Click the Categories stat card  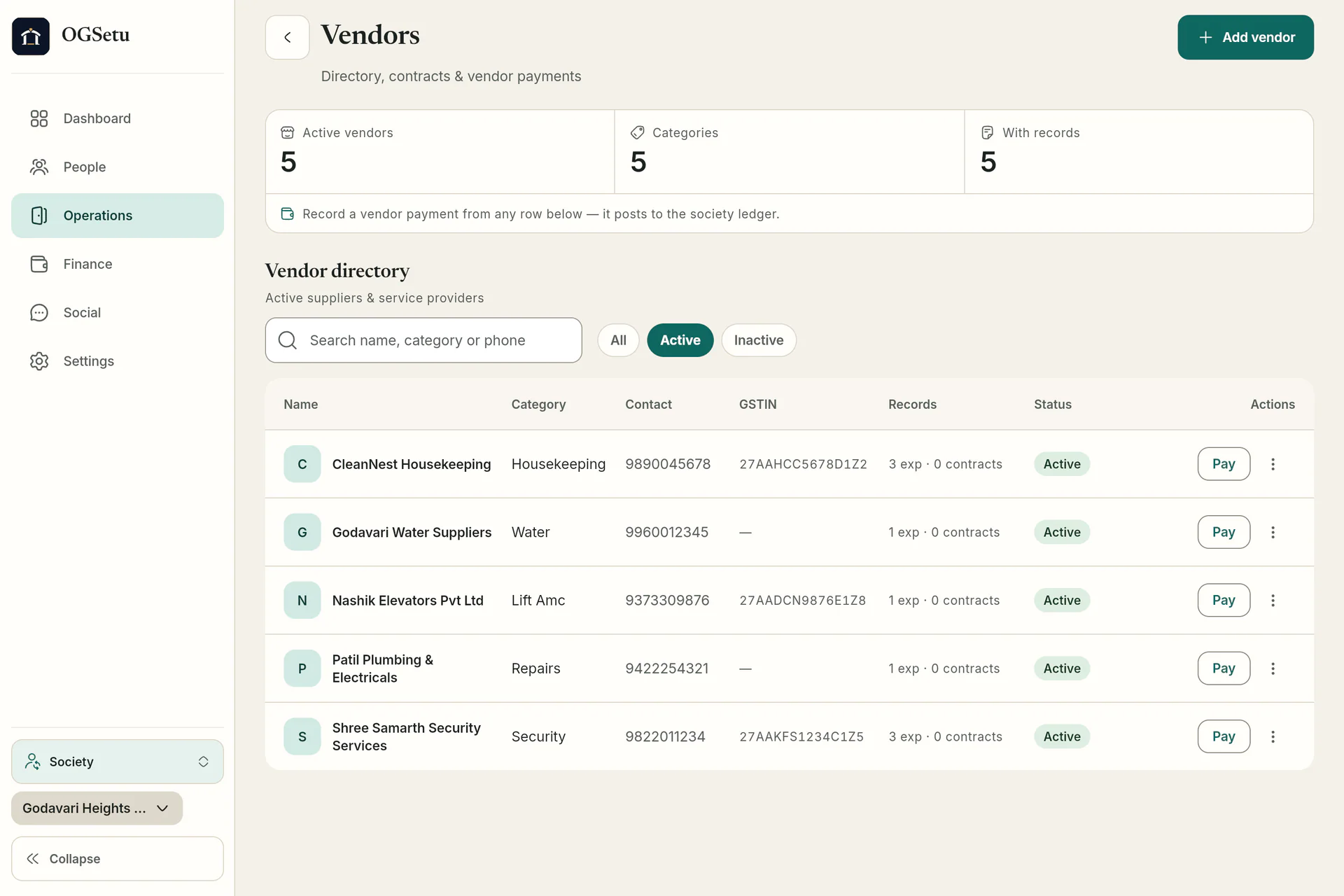[789, 151]
